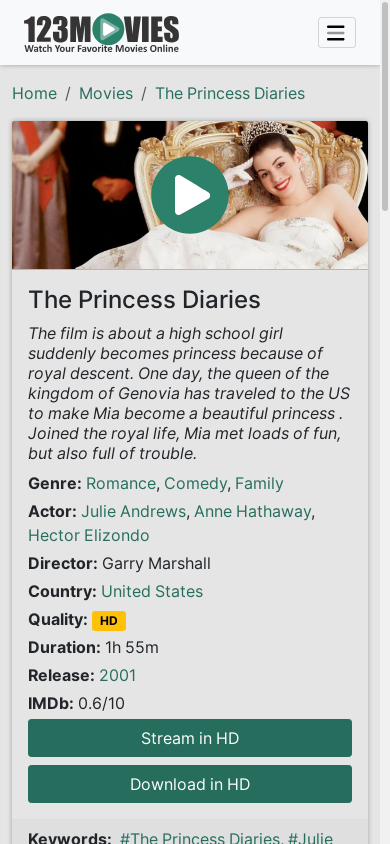The image size is (390, 844).
Task: Click Download in HD button
Action: [190, 784]
